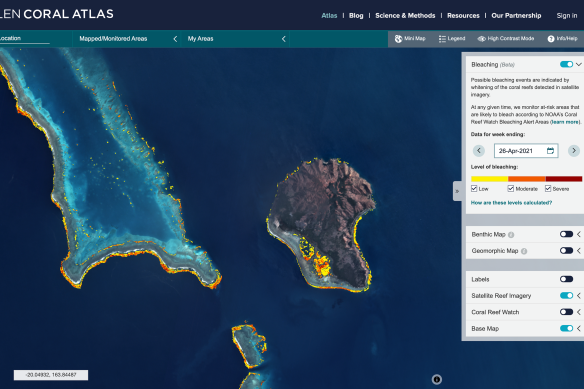The image size is (584, 389).
Task: Open the Blog nav item
Action: [356, 16]
